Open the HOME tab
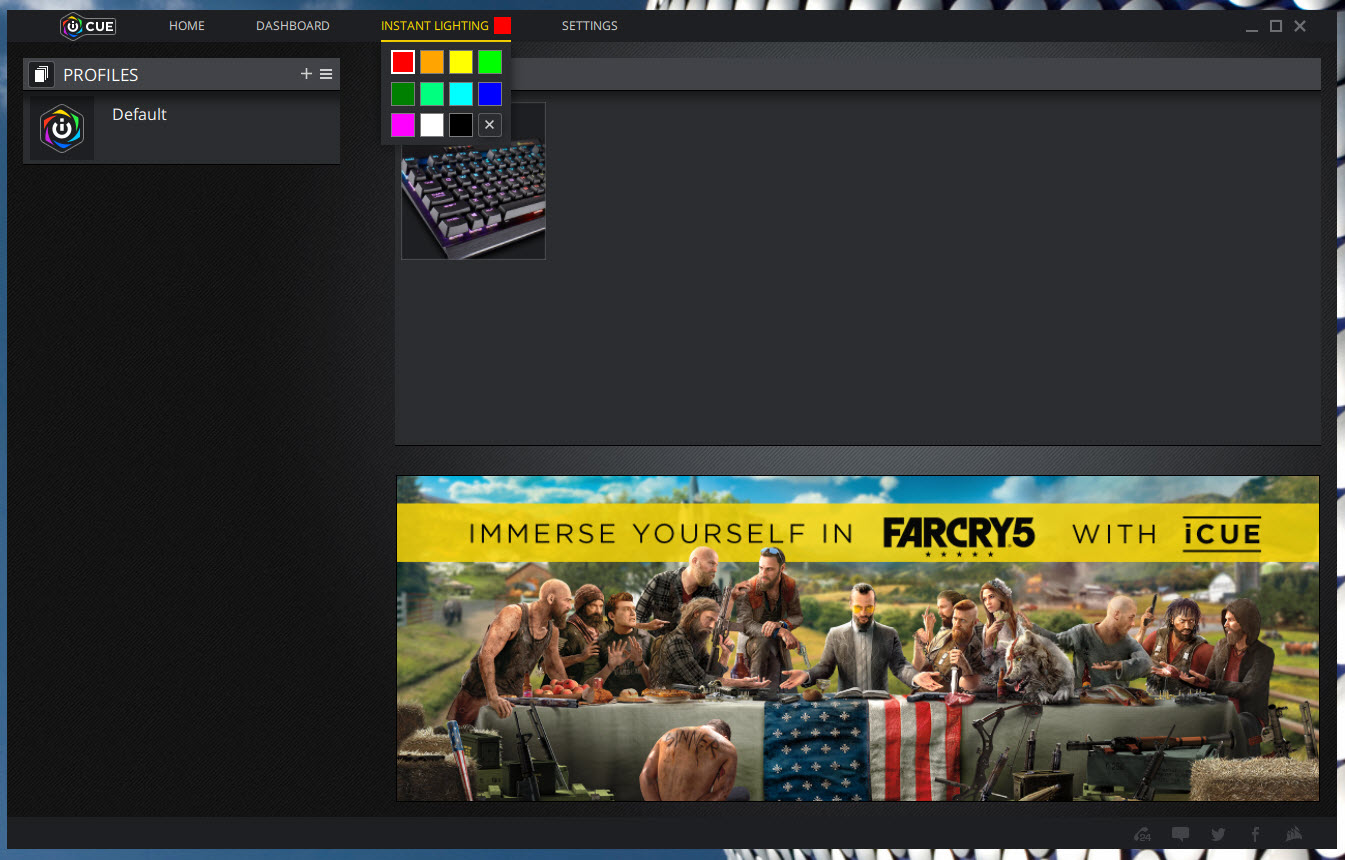 (x=187, y=26)
